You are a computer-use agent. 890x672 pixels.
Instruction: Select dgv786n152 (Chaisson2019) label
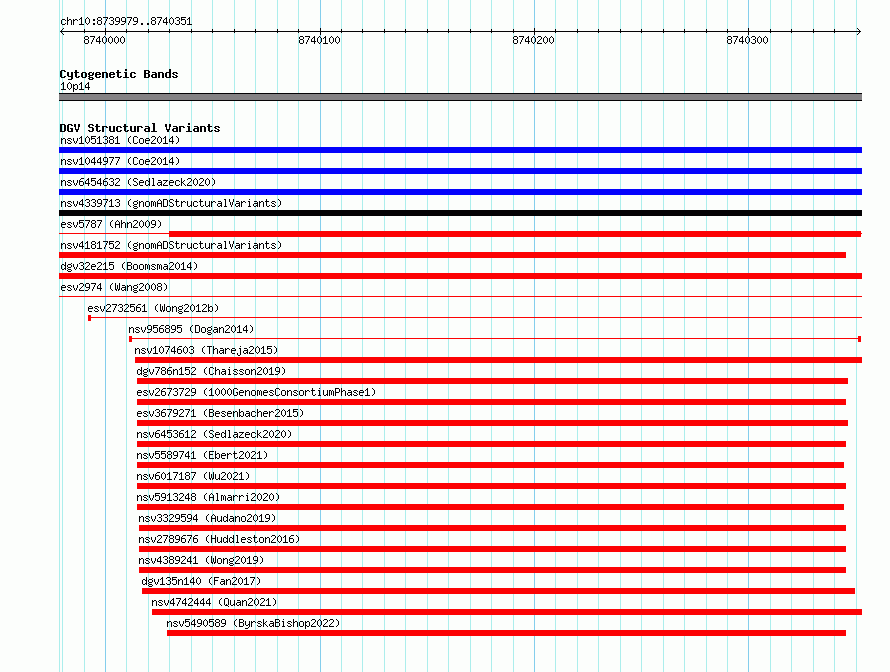pyautogui.click(x=211, y=371)
